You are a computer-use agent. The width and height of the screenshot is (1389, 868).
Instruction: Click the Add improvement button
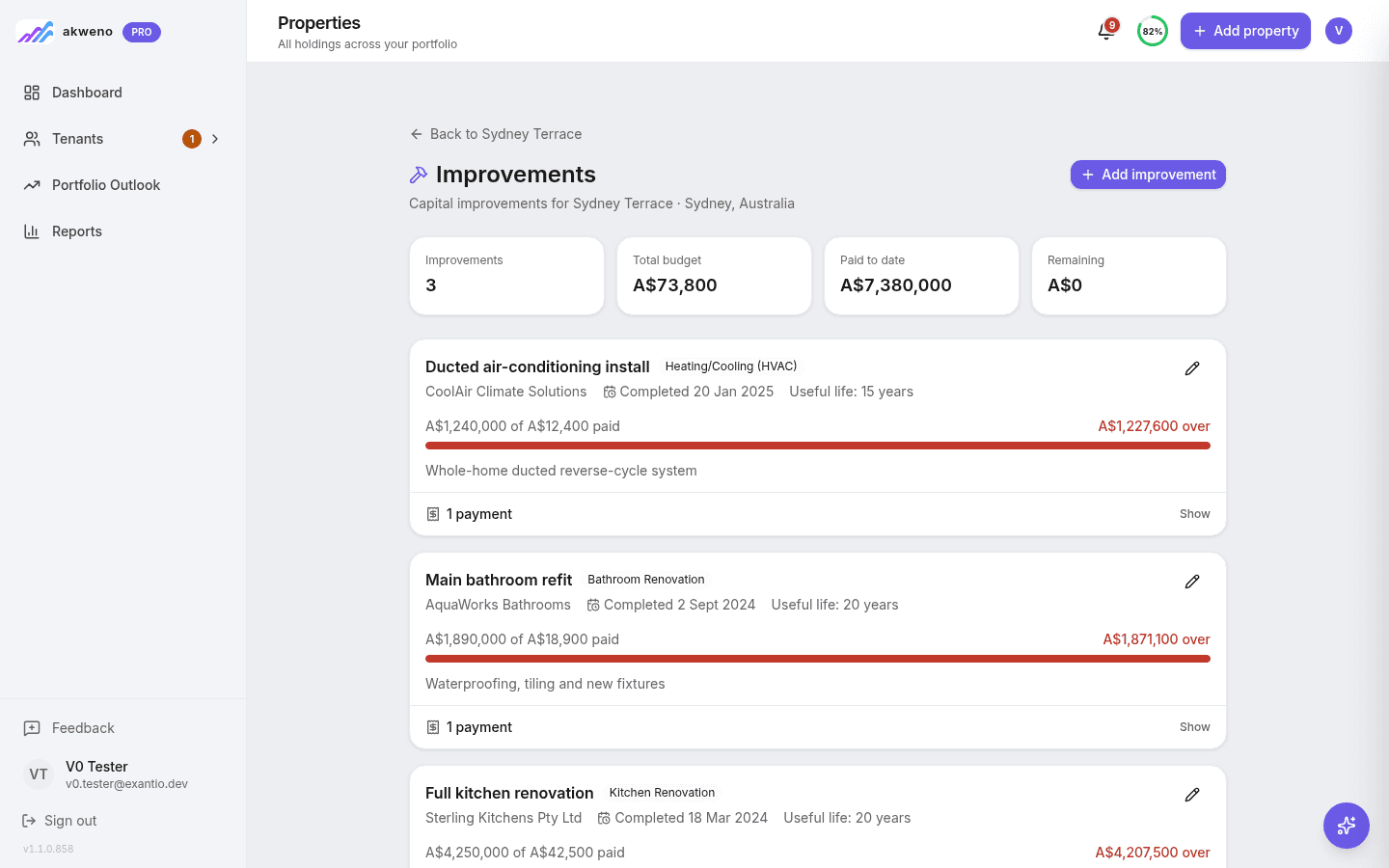pos(1148,175)
